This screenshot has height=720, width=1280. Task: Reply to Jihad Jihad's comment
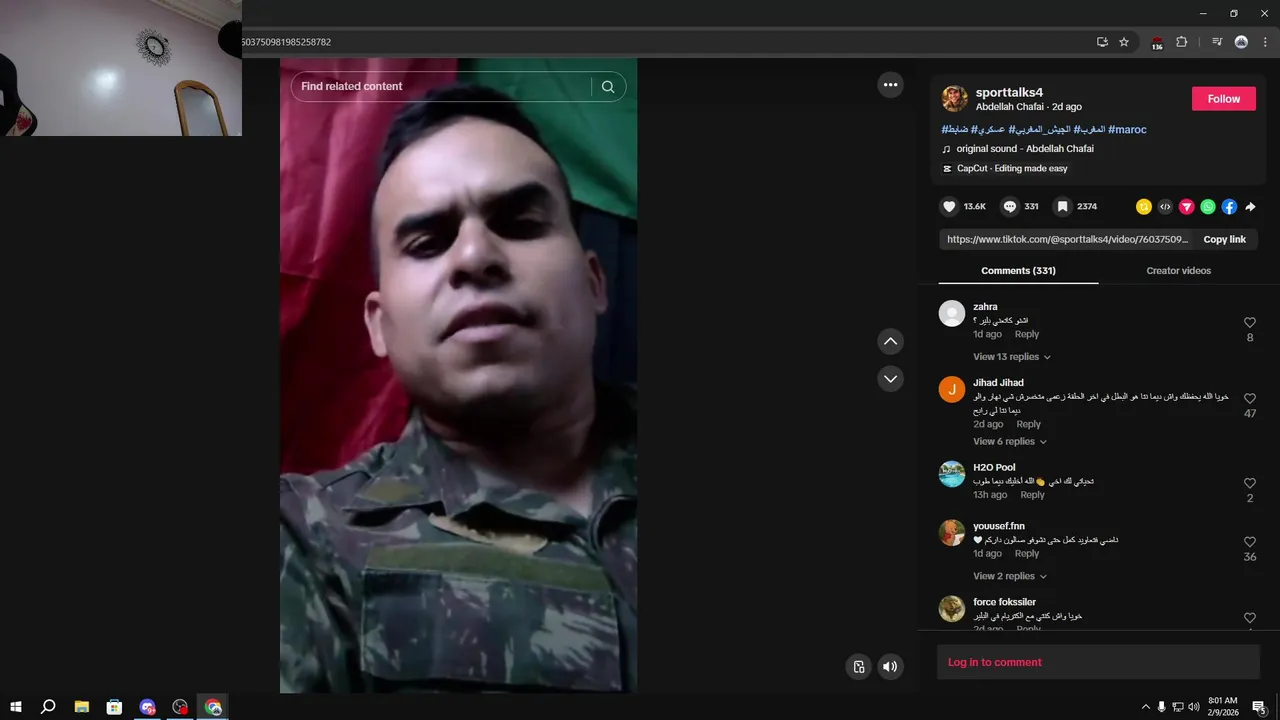1029,425
